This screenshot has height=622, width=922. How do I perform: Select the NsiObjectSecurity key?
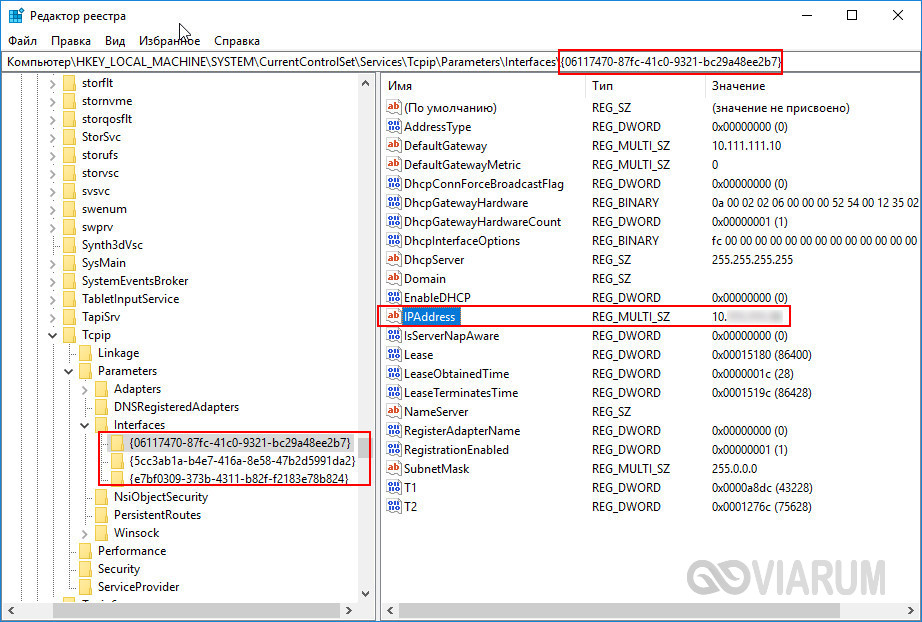tap(161, 497)
